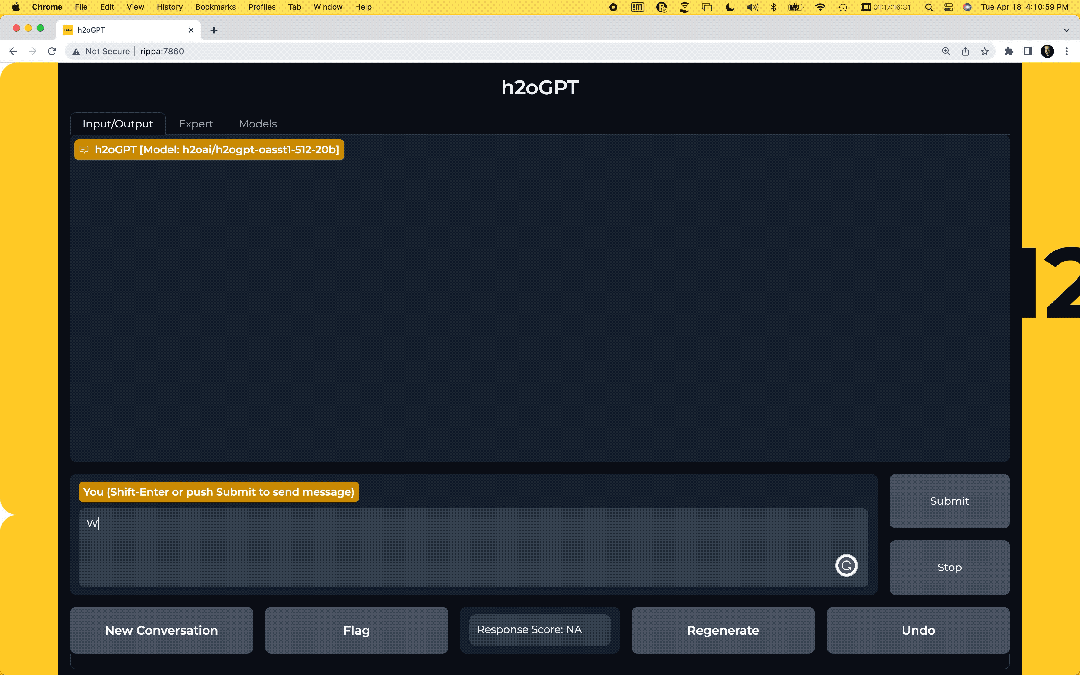This screenshot has height=675, width=1080.
Task: Click the Grammarly icon in the message box
Action: click(x=846, y=565)
